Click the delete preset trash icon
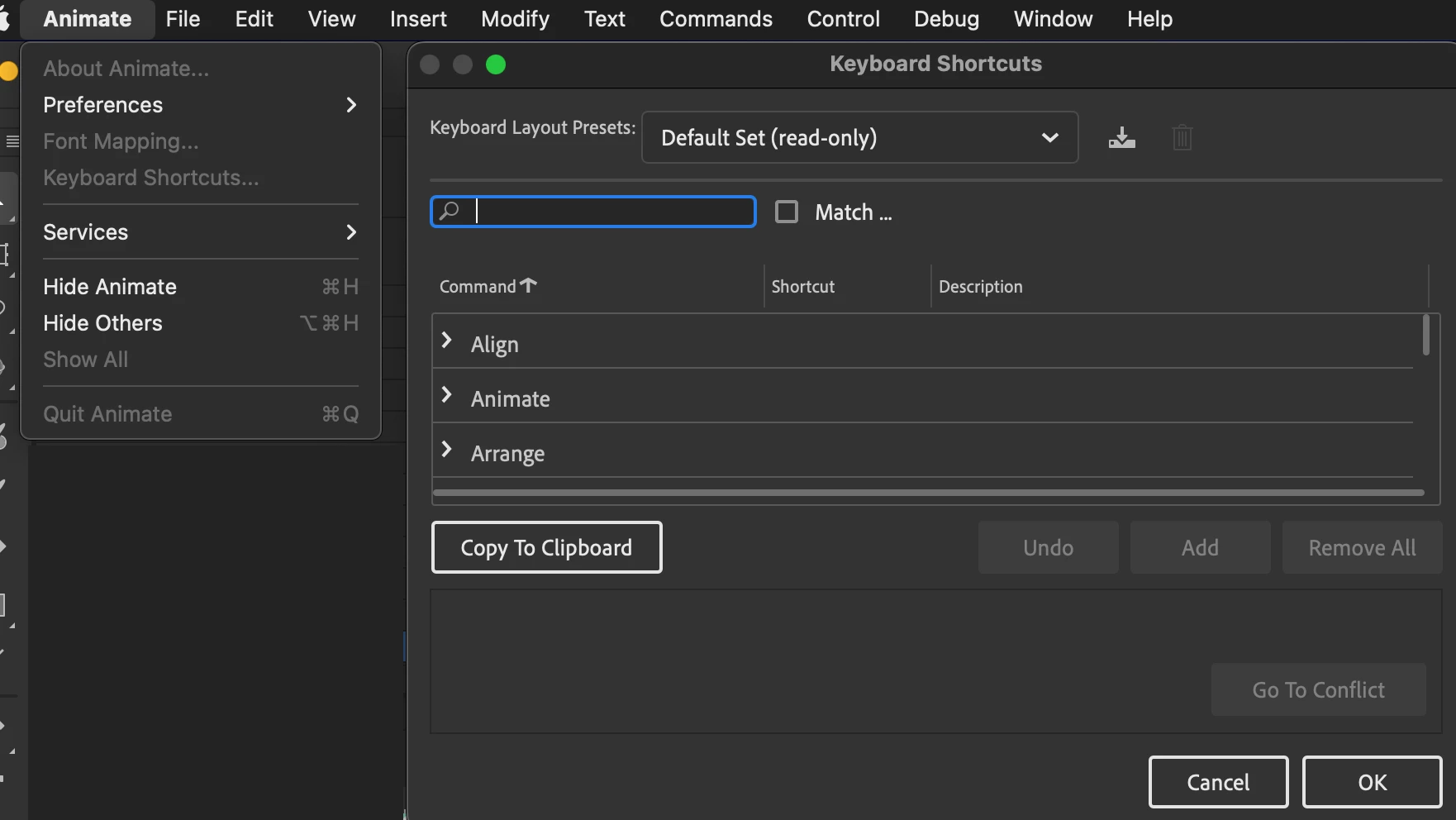The height and width of the screenshot is (820, 1456). click(x=1182, y=137)
